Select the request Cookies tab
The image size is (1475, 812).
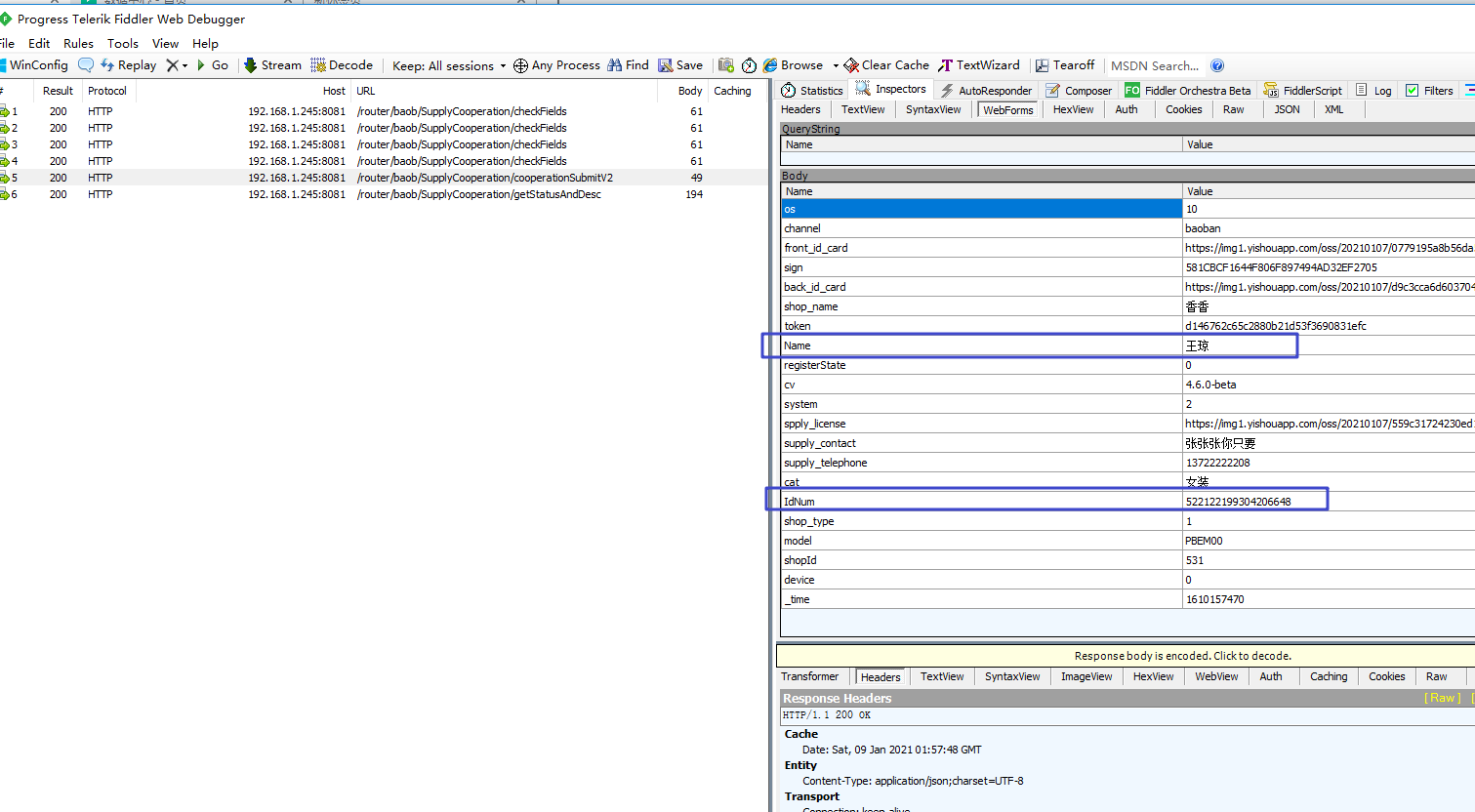pos(1183,109)
